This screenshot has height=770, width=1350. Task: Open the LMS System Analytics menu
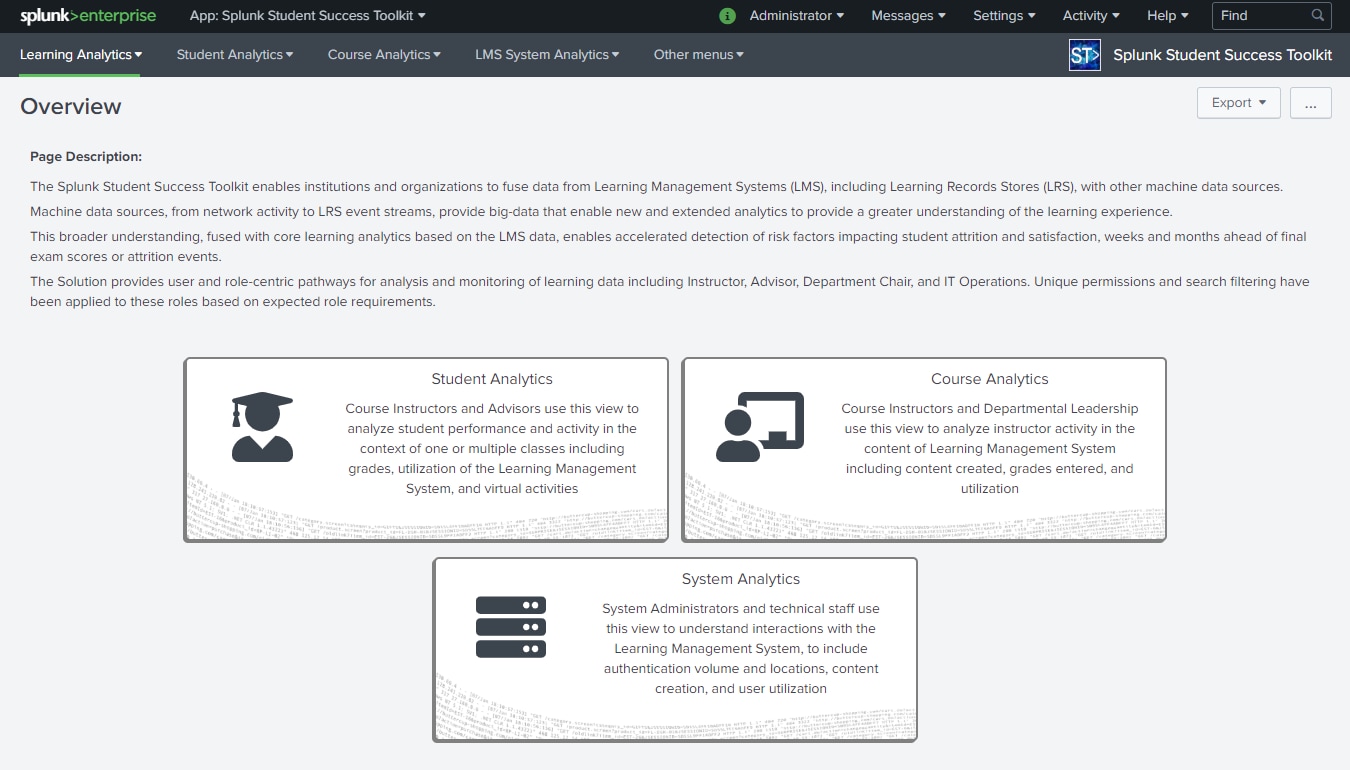[x=547, y=55]
